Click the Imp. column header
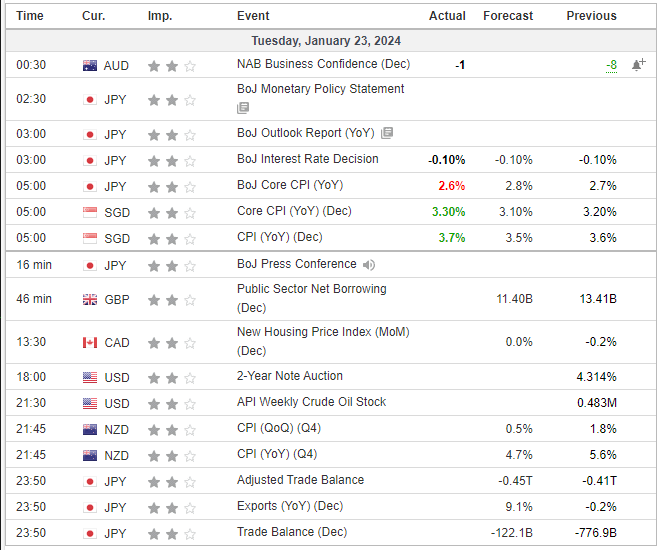 click(x=159, y=16)
